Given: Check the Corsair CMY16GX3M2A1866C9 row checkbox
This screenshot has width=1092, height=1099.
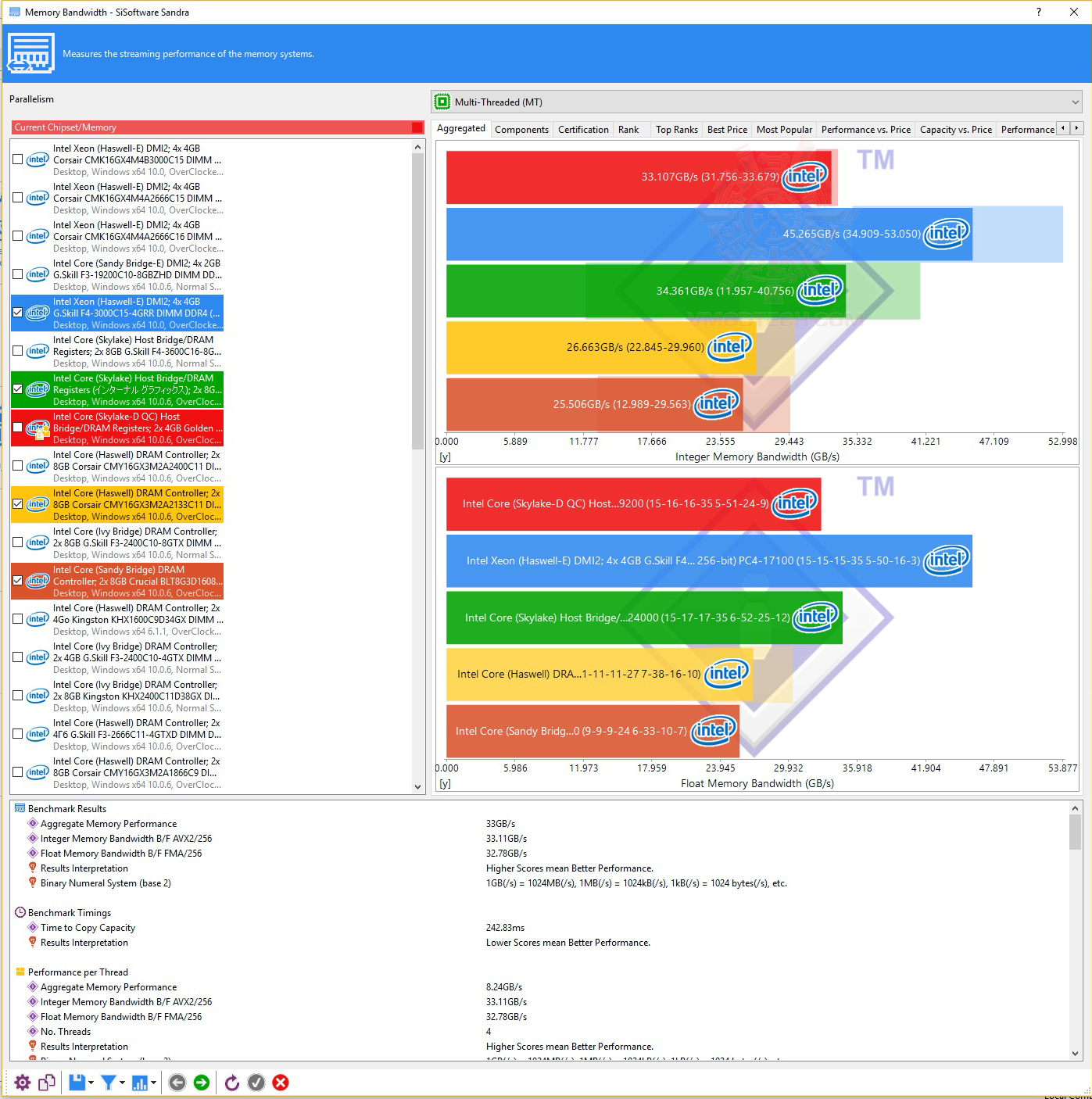Looking at the screenshot, I should (17, 772).
